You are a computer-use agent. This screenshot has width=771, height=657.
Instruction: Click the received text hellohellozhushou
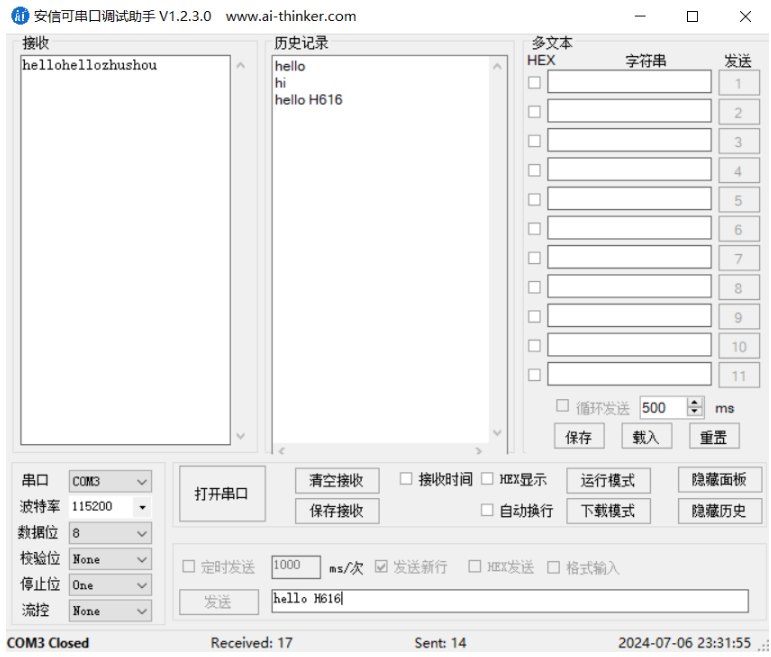point(89,65)
